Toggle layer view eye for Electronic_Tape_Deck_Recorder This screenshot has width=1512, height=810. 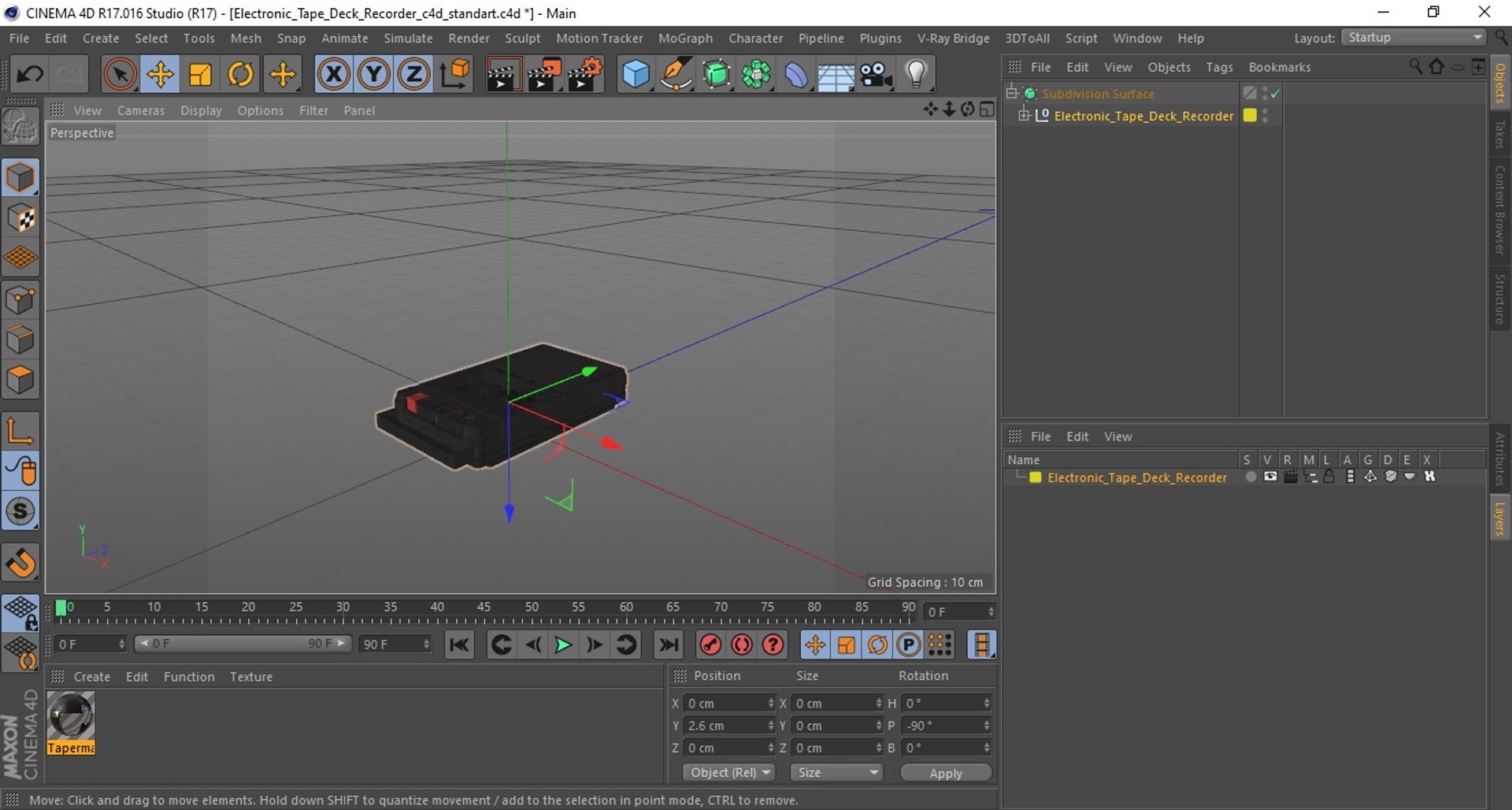coord(1270,477)
